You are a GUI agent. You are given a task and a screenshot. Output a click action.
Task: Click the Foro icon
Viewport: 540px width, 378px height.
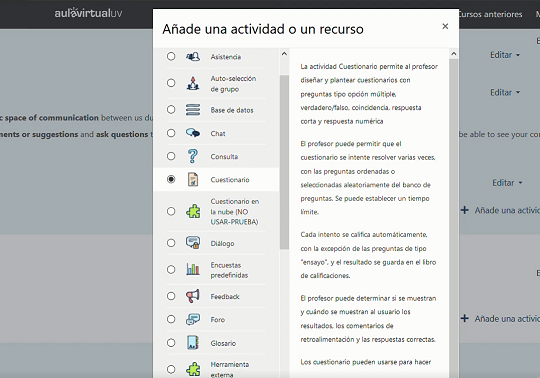pos(193,319)
